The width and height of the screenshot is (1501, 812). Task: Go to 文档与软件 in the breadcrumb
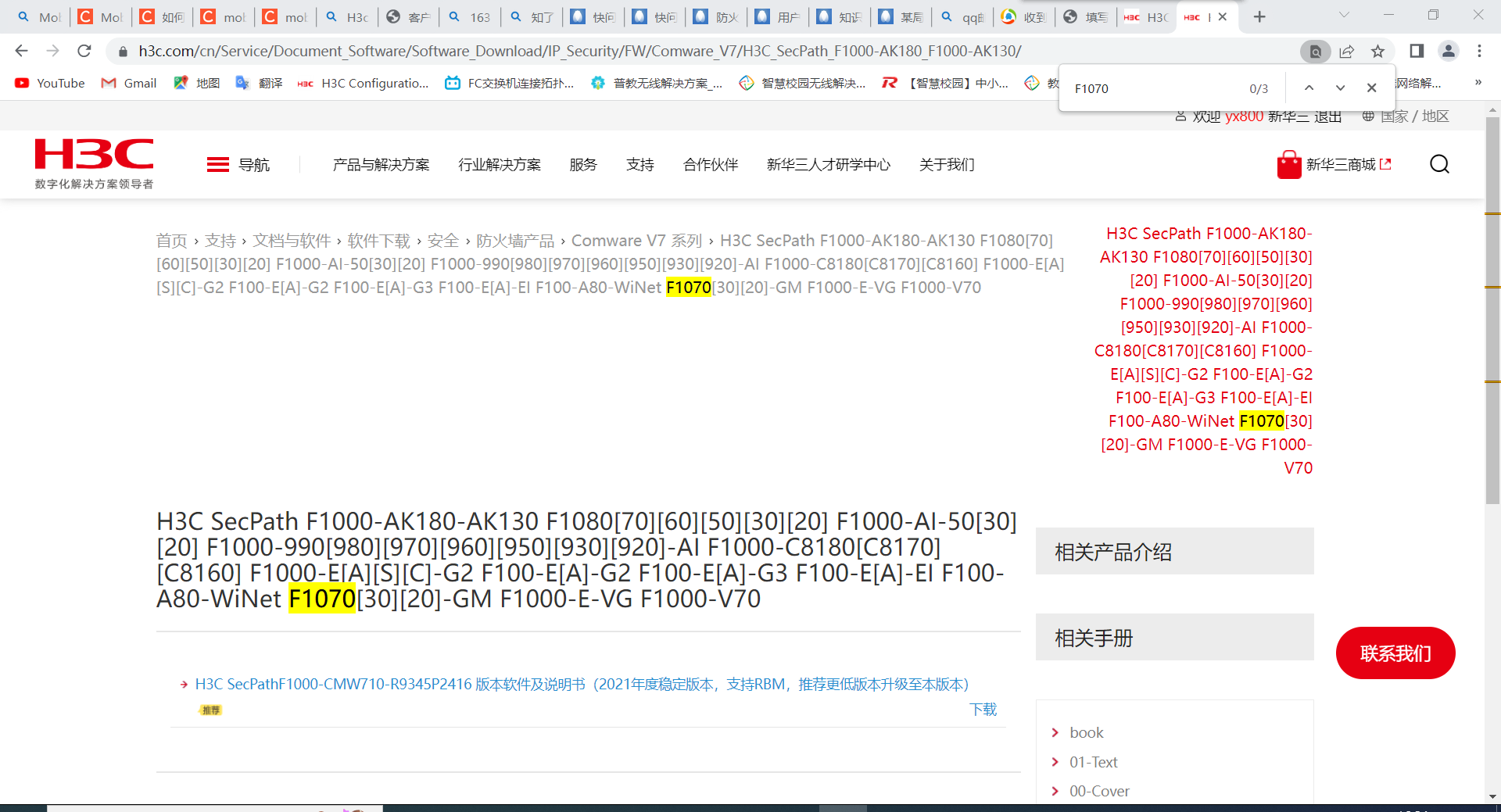292,241
